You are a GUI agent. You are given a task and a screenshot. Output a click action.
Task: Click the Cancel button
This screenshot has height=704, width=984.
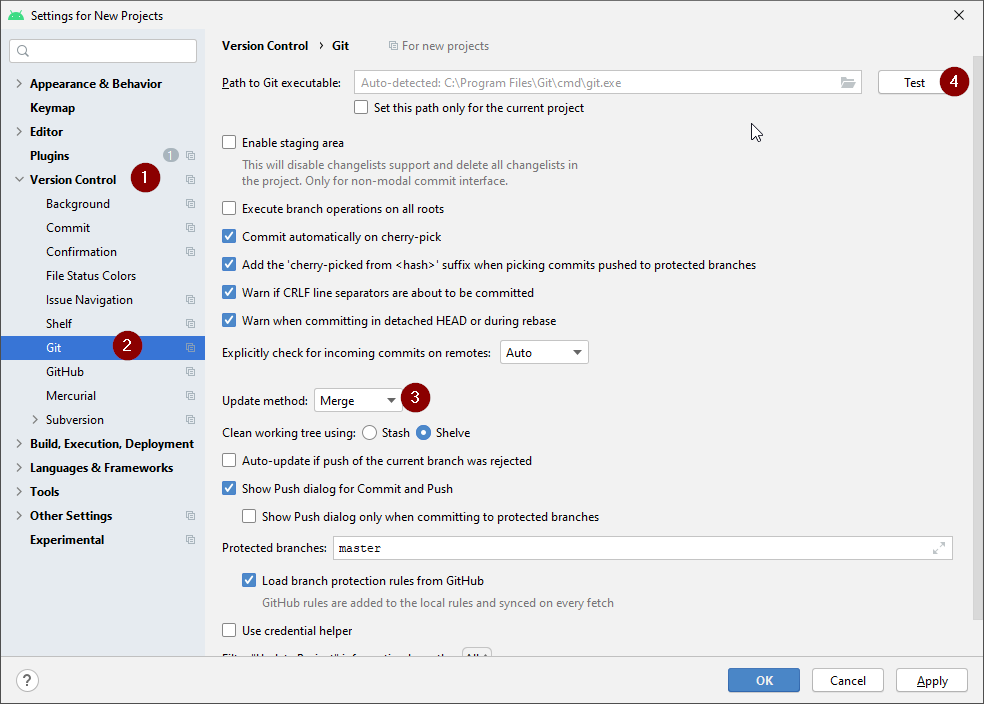pyautogui.click(x=848, y=680)
